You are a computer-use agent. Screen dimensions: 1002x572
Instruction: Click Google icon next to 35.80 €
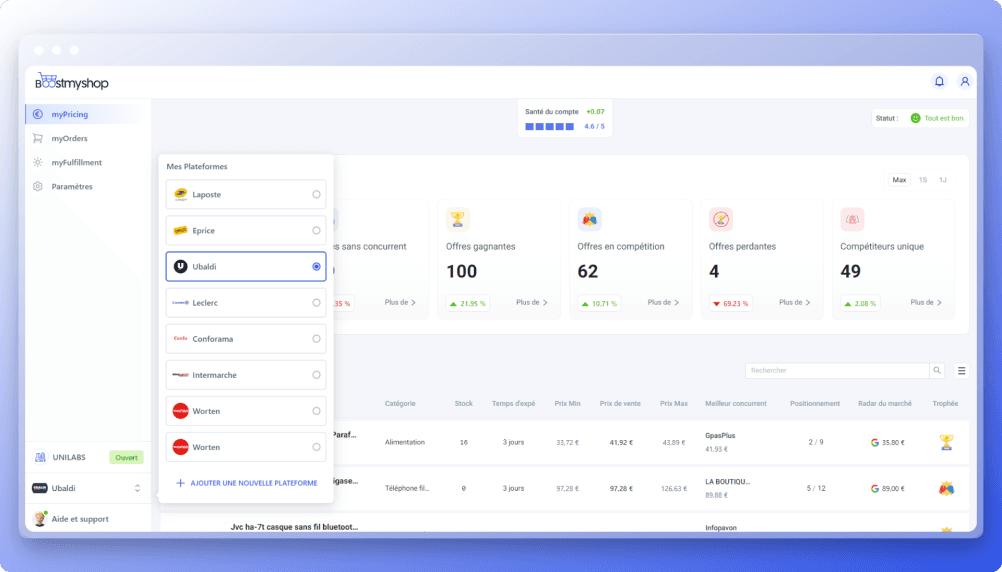875,442
